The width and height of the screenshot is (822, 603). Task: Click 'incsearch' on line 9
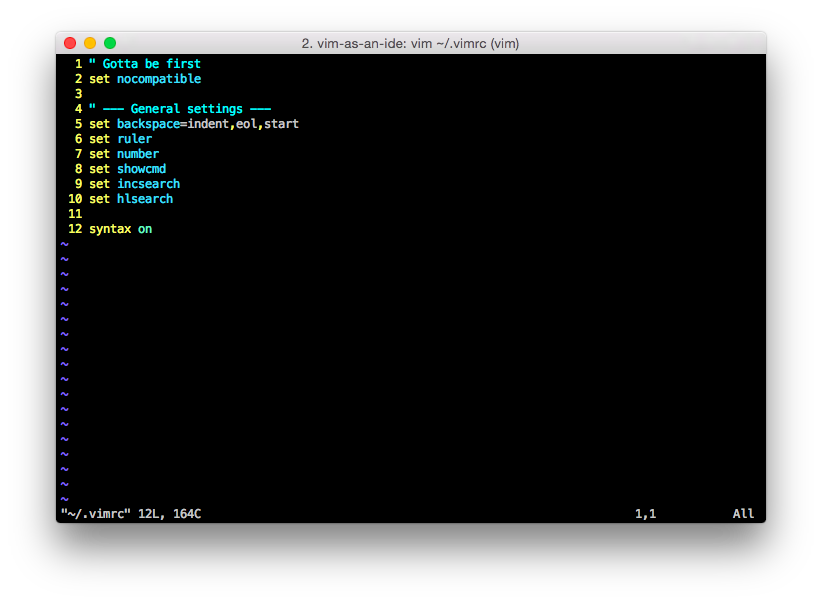(148, 184)
